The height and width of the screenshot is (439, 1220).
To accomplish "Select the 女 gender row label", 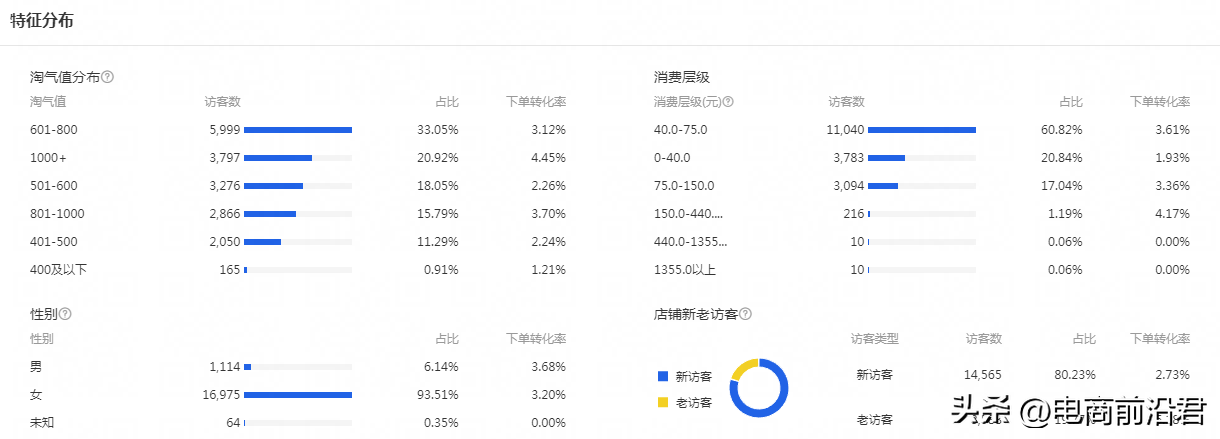I will coord(37,395).
